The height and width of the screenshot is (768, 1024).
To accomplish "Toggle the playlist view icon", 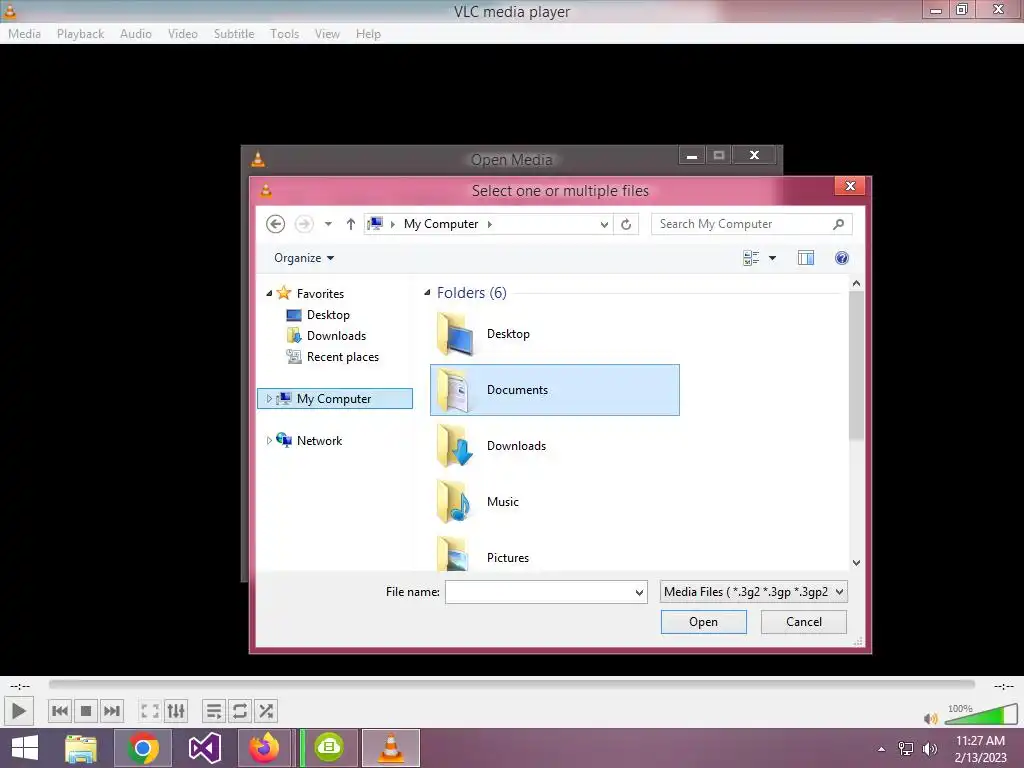I will (x=214, y=711).
